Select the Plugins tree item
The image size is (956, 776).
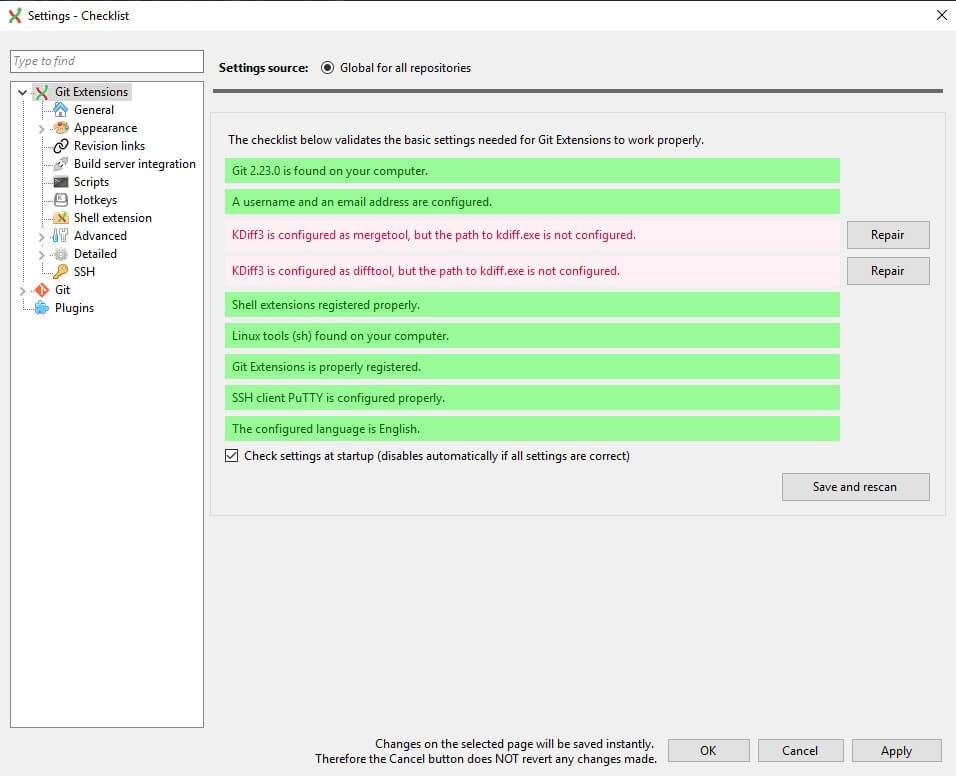tap(74, 308)
